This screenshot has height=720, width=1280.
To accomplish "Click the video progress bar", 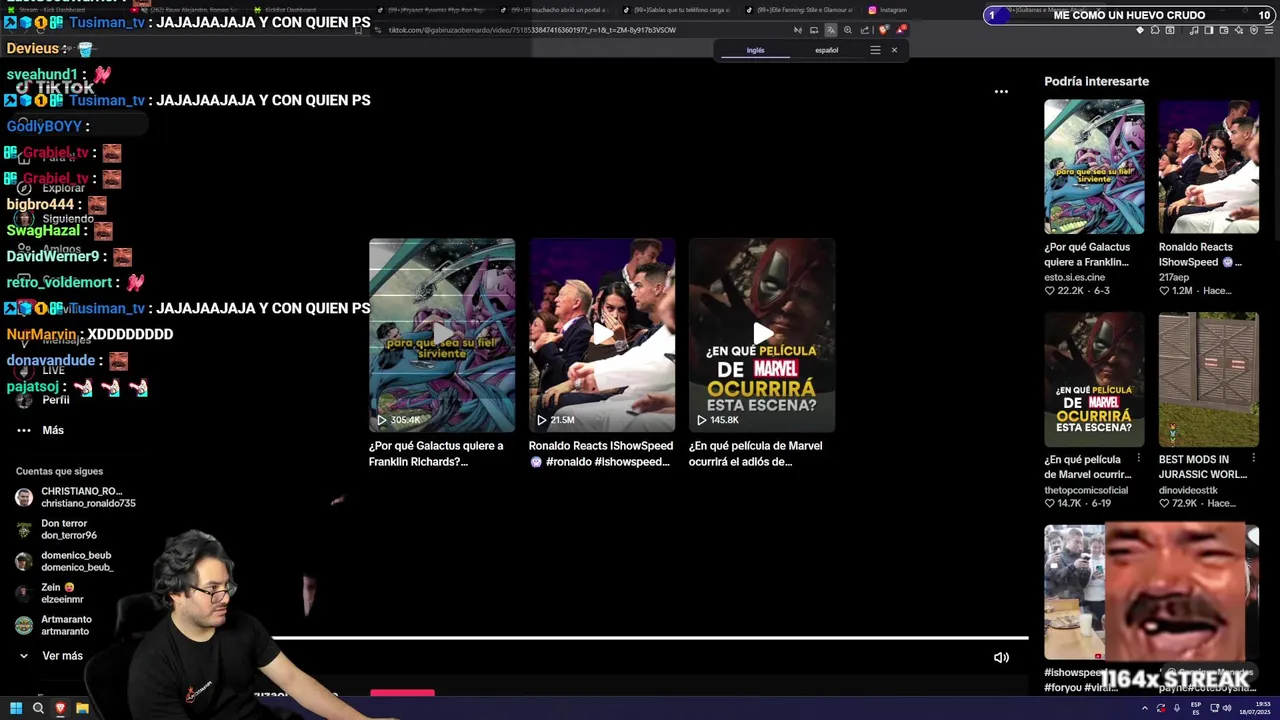I will (x=650, y=637).
